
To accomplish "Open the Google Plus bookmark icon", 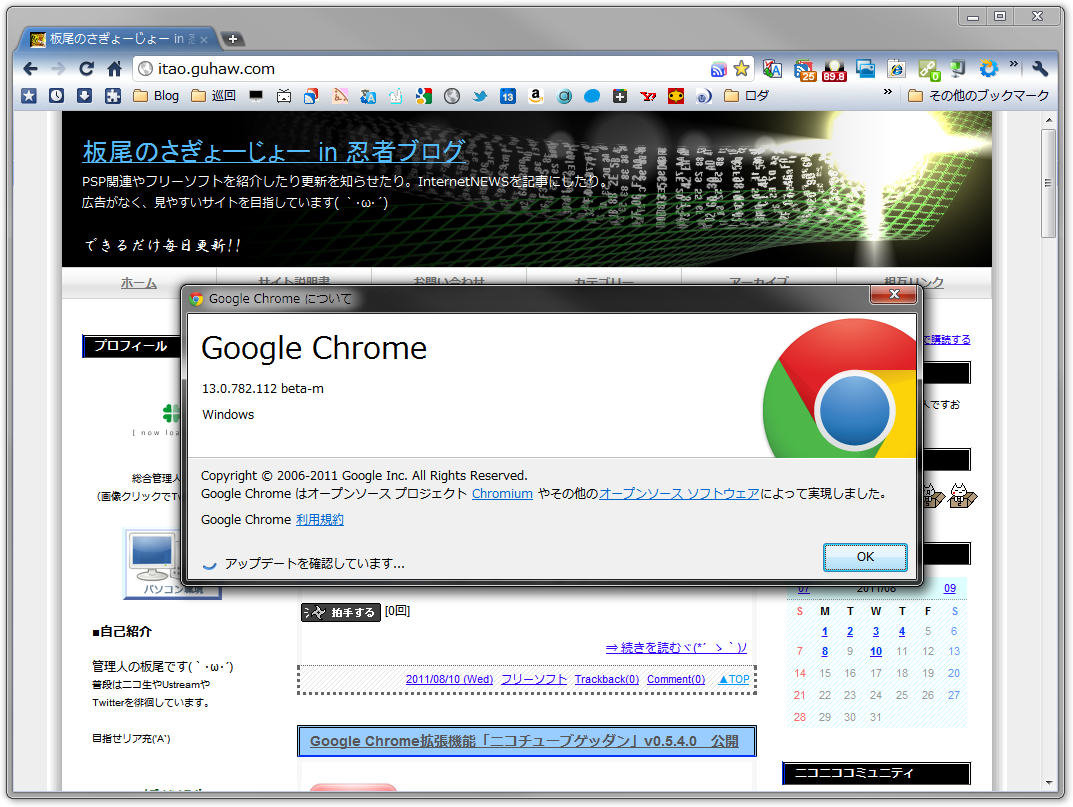I will point(620,97).
